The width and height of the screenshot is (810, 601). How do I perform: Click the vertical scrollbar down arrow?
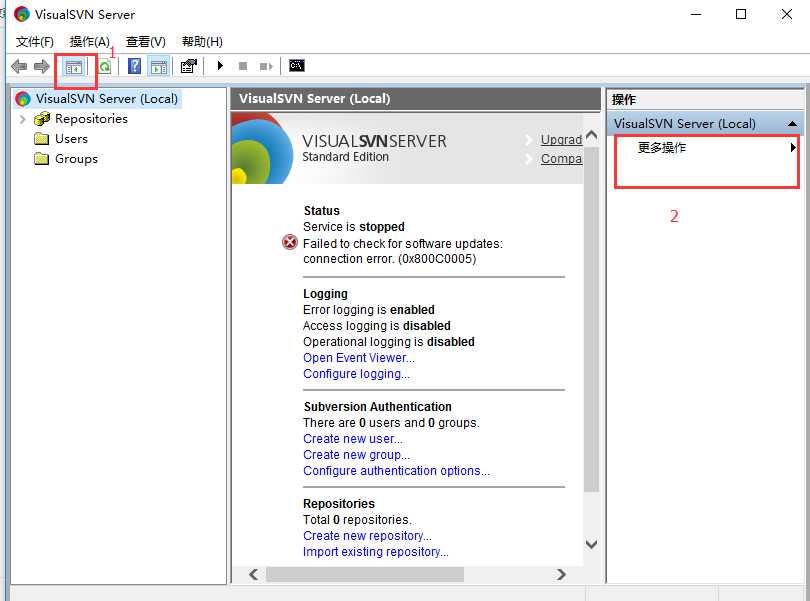[x=591, y=544]
